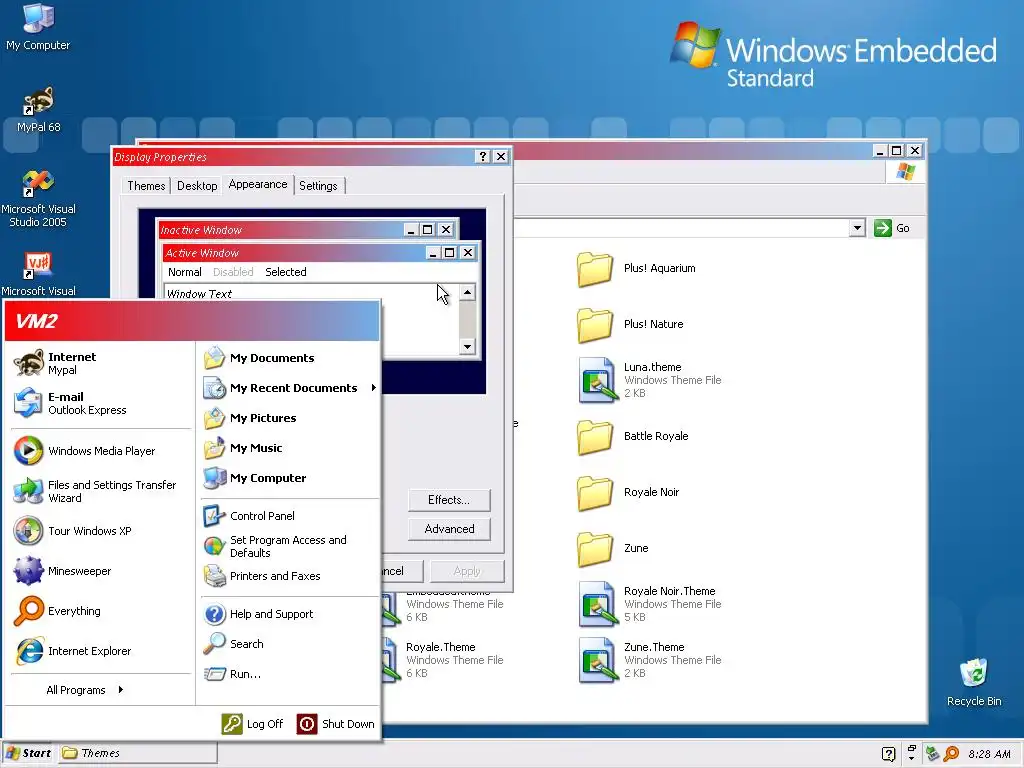Click preview scrollbar up arrow
Viewport: 1024px width, 768px height.
[467, 293]
